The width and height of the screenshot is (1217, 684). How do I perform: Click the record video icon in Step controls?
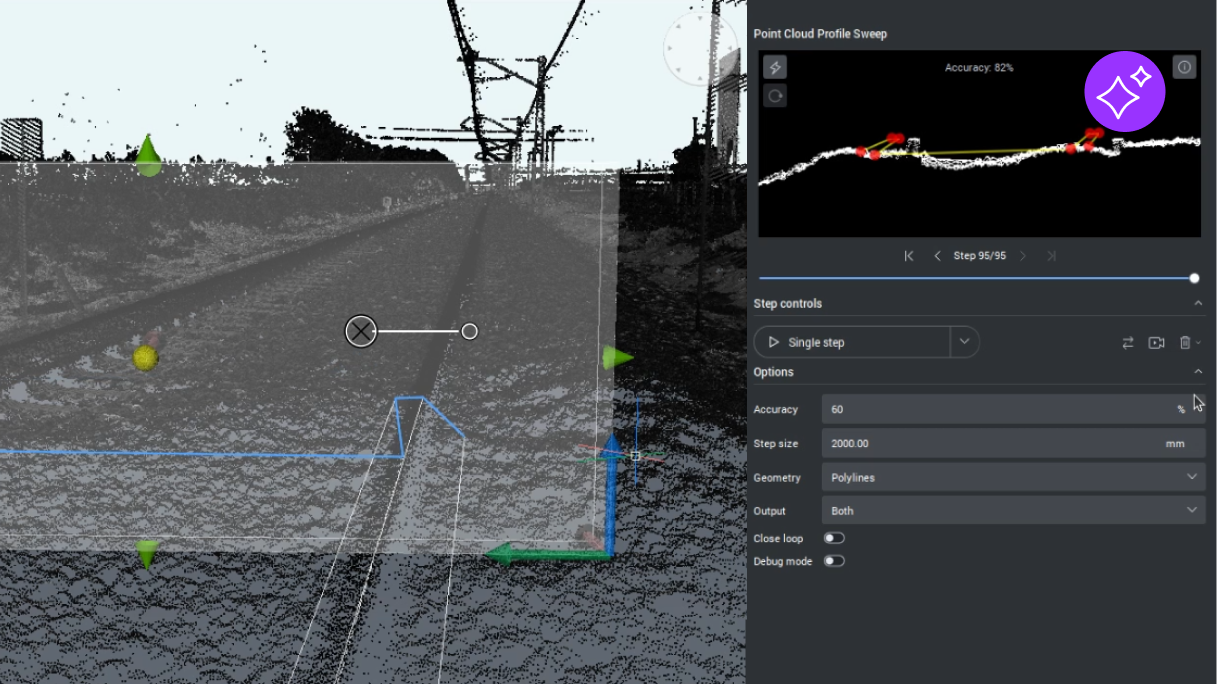(x=1157, y=342)
